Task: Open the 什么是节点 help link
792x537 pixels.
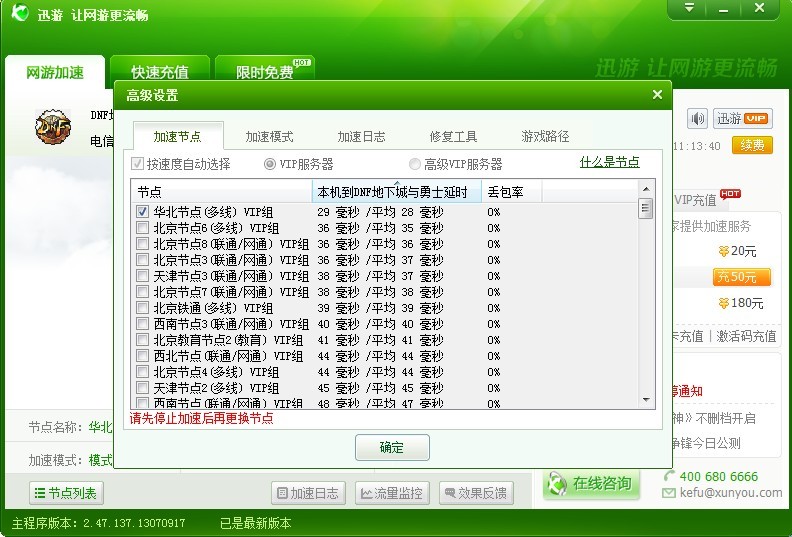Action: coord(610,162)
